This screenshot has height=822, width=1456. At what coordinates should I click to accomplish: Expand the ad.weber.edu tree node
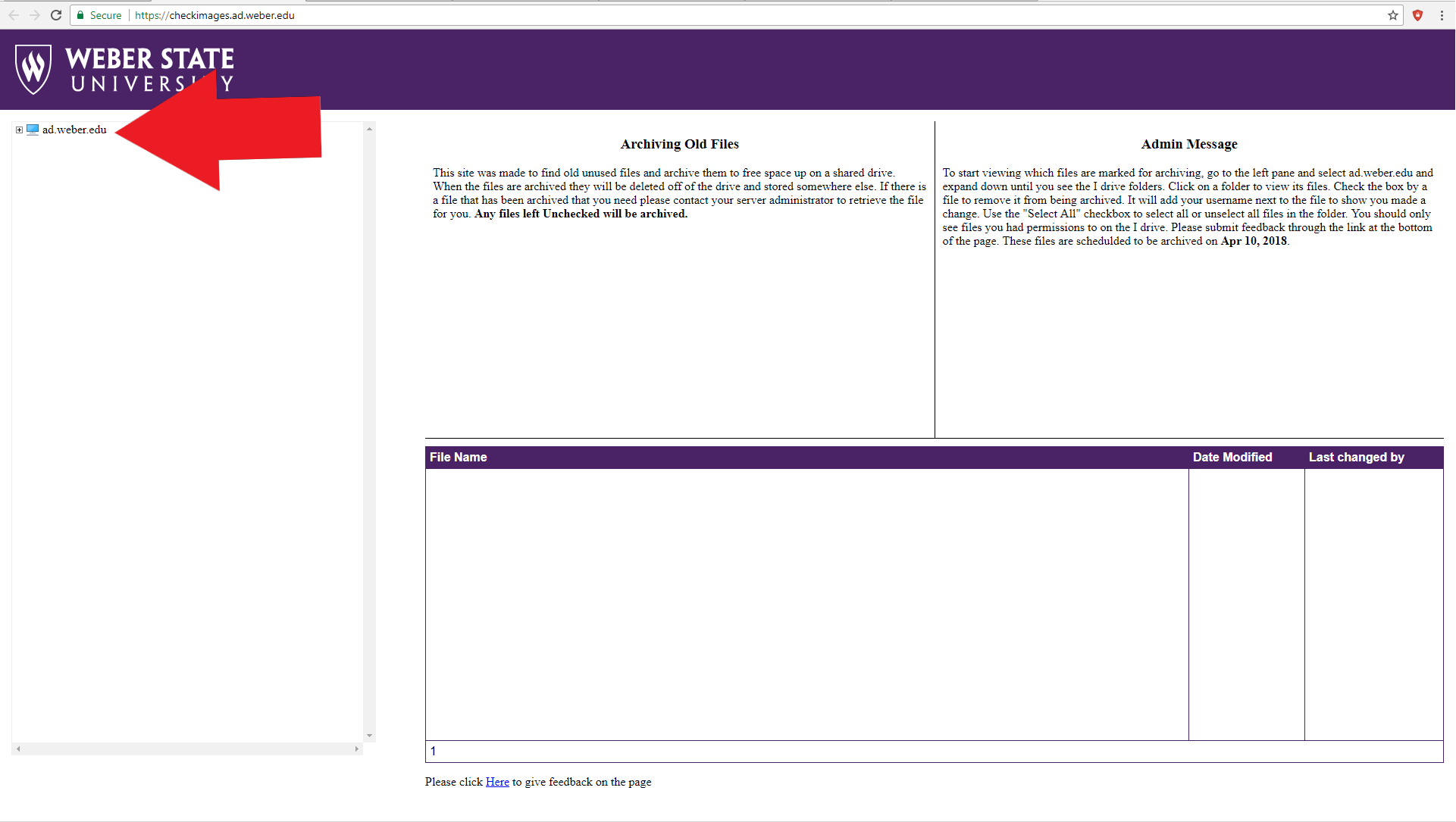click(19, 130)
